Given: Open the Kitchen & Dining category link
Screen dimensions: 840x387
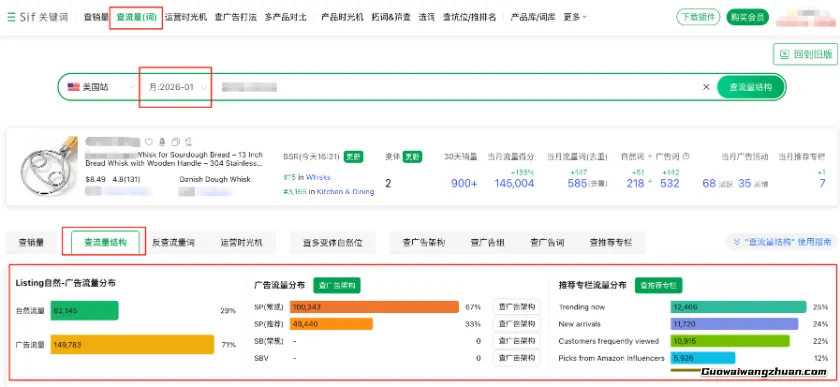Looking at the screenshot, I should point(346,191).
